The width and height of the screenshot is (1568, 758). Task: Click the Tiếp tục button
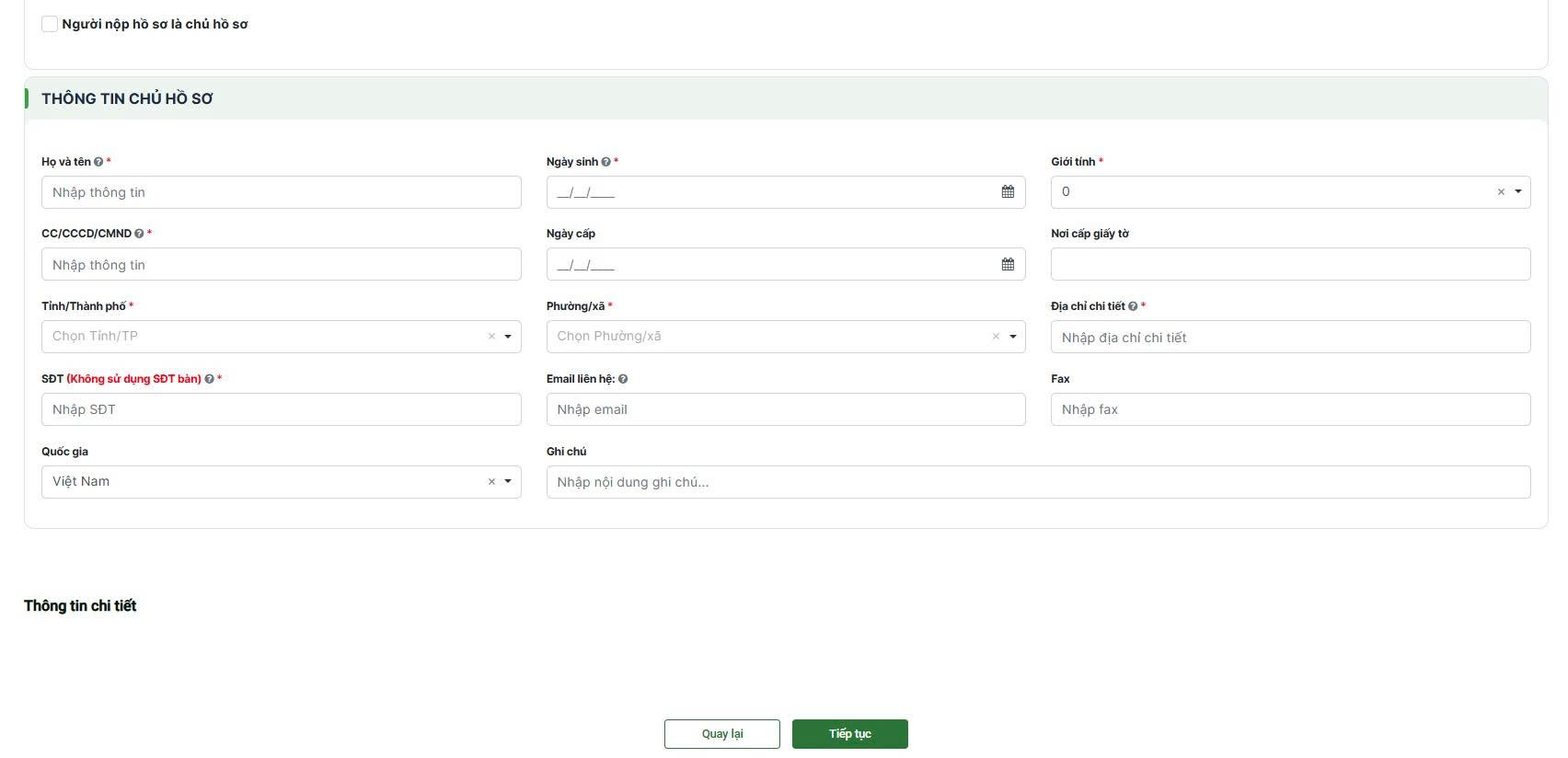pos(849,734)
